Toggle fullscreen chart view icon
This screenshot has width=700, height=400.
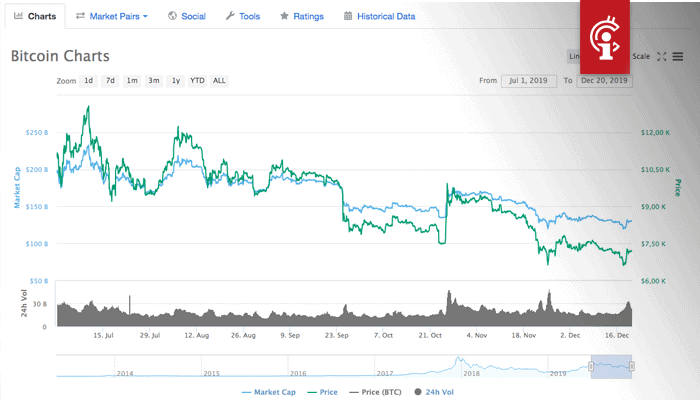click(662, 56)
